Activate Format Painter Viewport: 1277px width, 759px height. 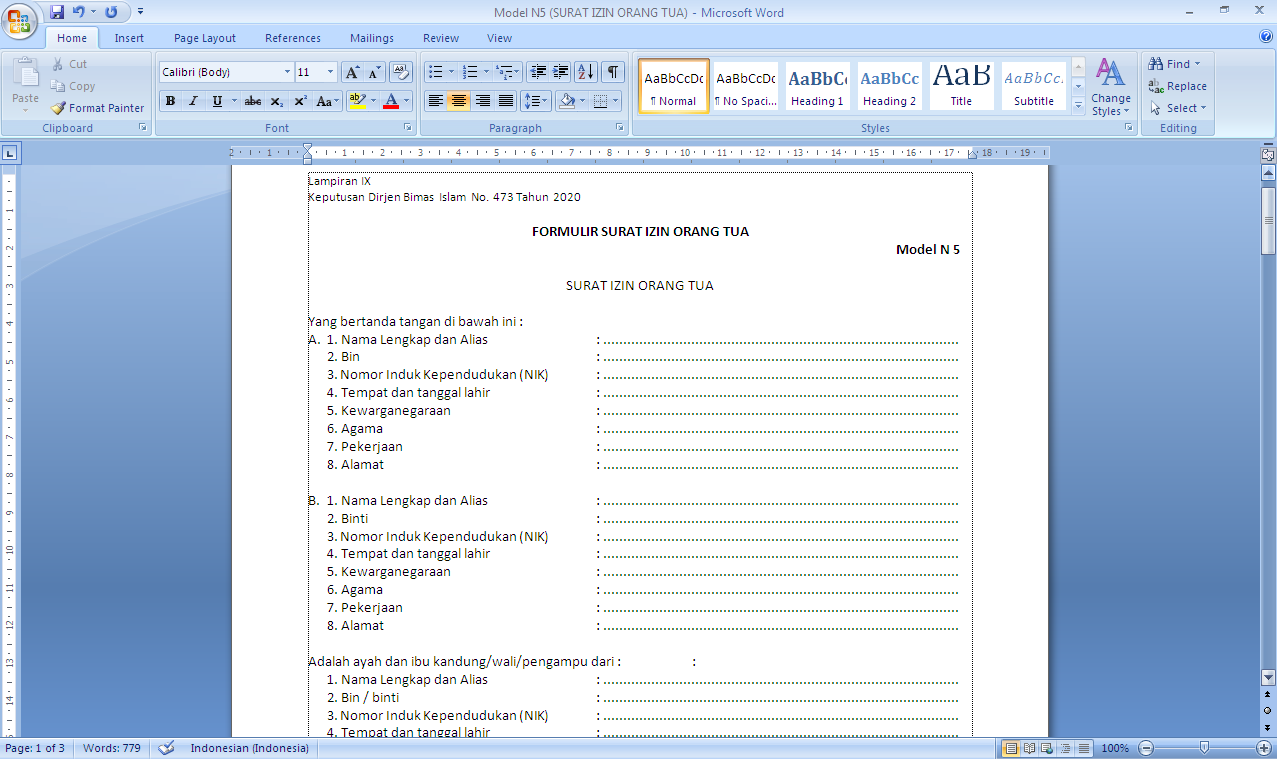[98, 108]
